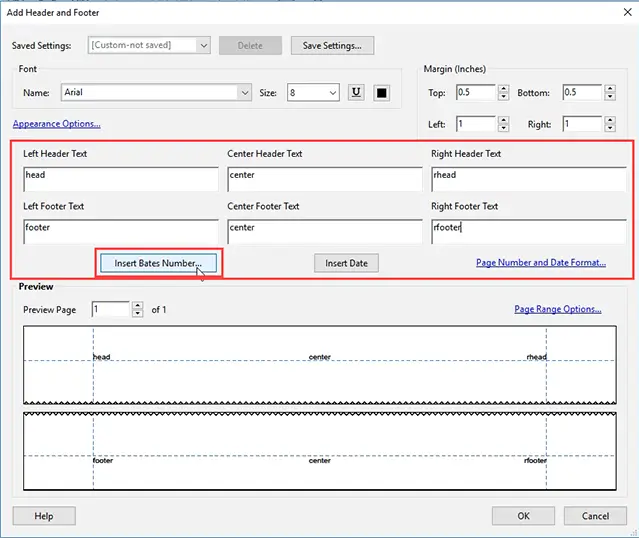Click the footer preview pane showing 'rfooter'
This screenshot has height=538, width=639.
pos(320,451)
